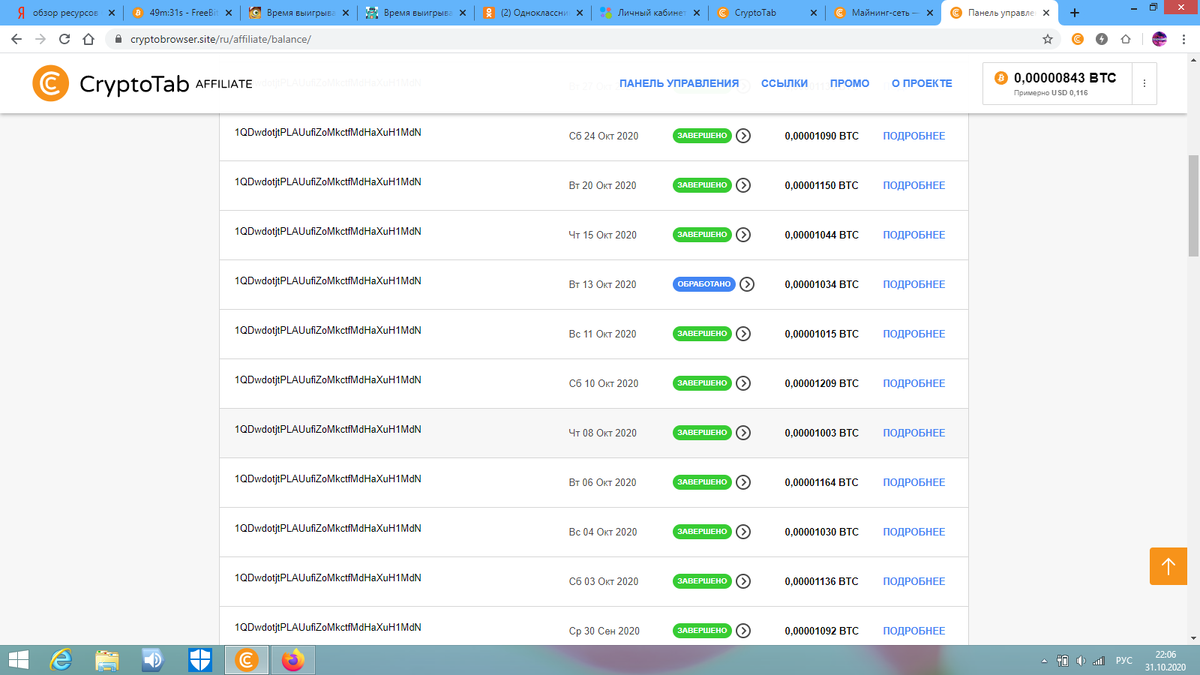Viewport: 1200px width, 675px height.
Task: Open details arrow for Сб 10 Окт 2020 row
Action: (743, 383)
